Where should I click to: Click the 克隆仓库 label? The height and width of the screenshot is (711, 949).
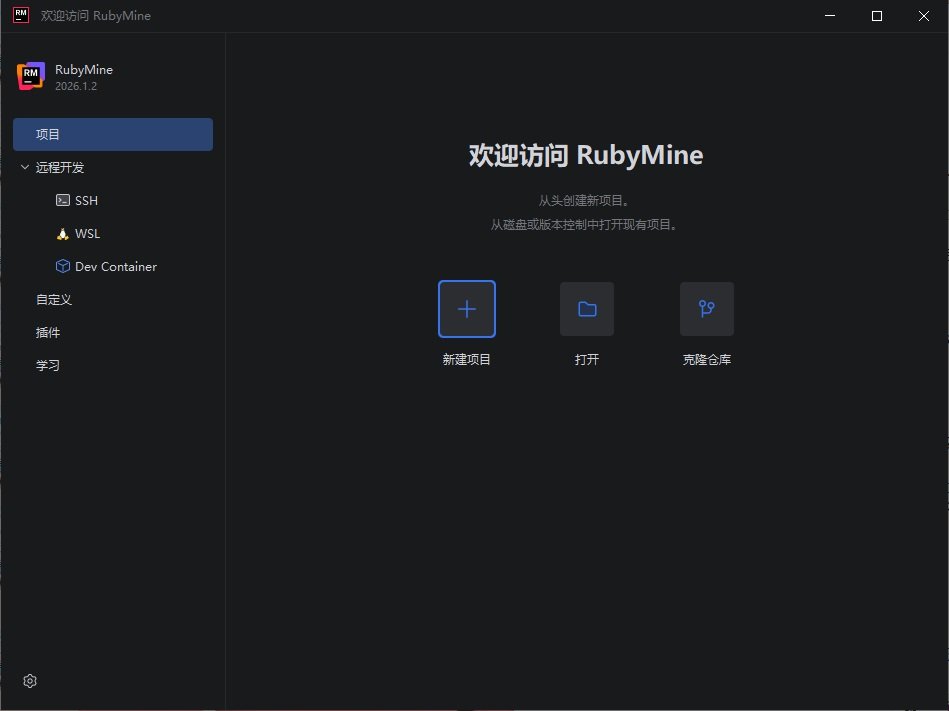(706, 359)
